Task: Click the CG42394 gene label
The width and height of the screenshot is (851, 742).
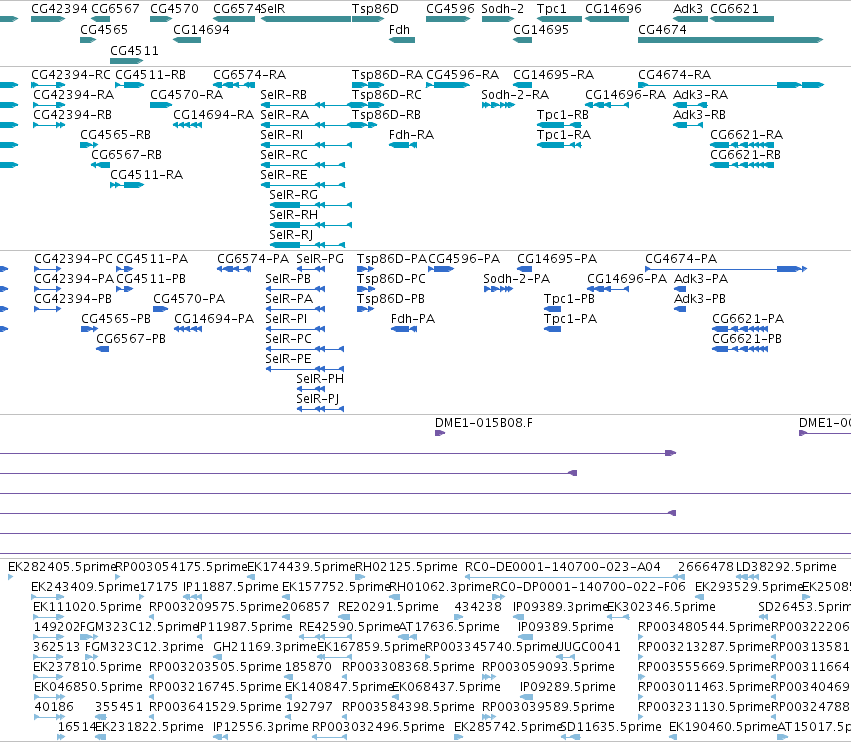Action: click(59, 9)
